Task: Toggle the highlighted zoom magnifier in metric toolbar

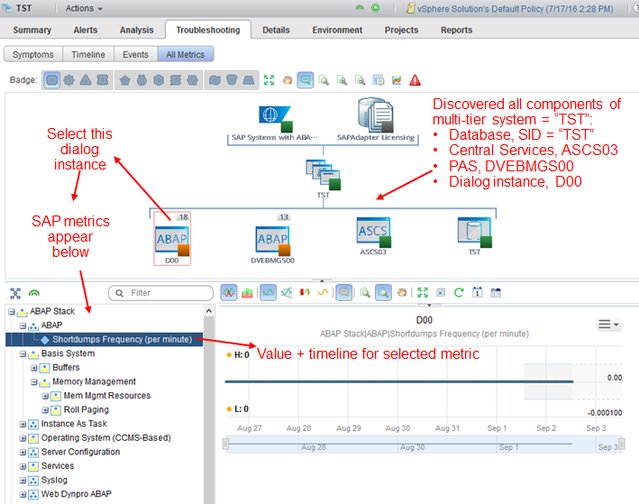Action: pos(383,293)
